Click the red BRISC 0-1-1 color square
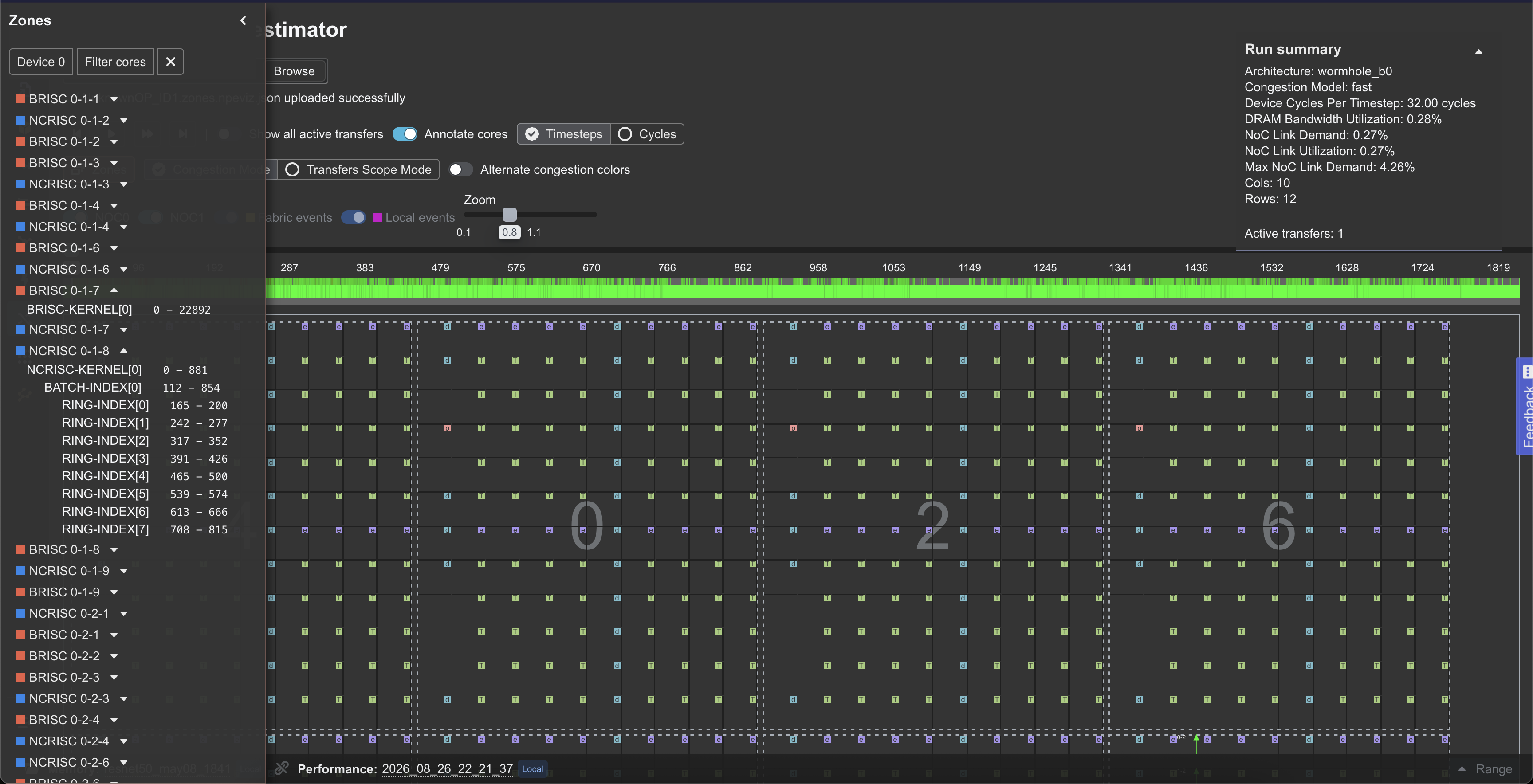The height and width of the screenshot is (784, 1533). (20, 99)
